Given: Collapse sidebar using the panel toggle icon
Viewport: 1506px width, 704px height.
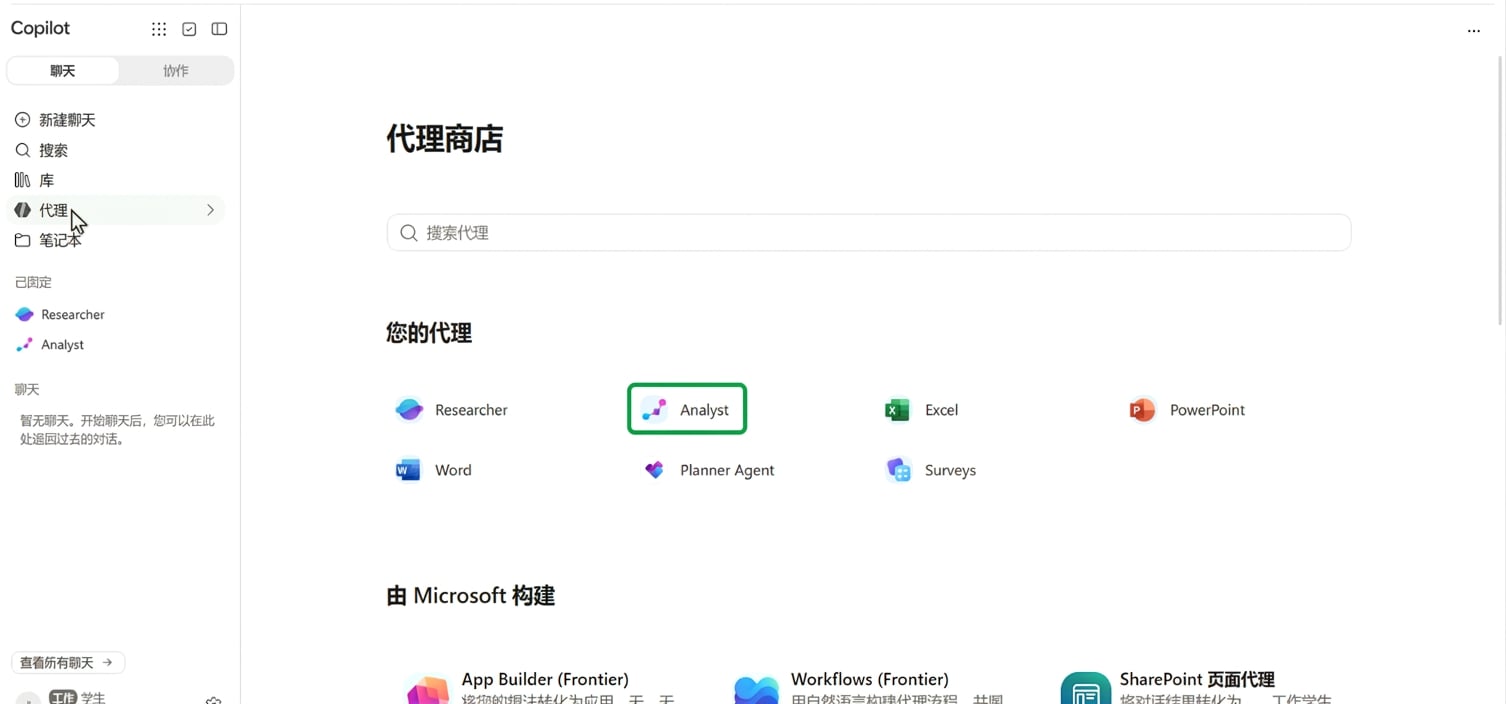Looking at the screenshot, I should point(219,29).
